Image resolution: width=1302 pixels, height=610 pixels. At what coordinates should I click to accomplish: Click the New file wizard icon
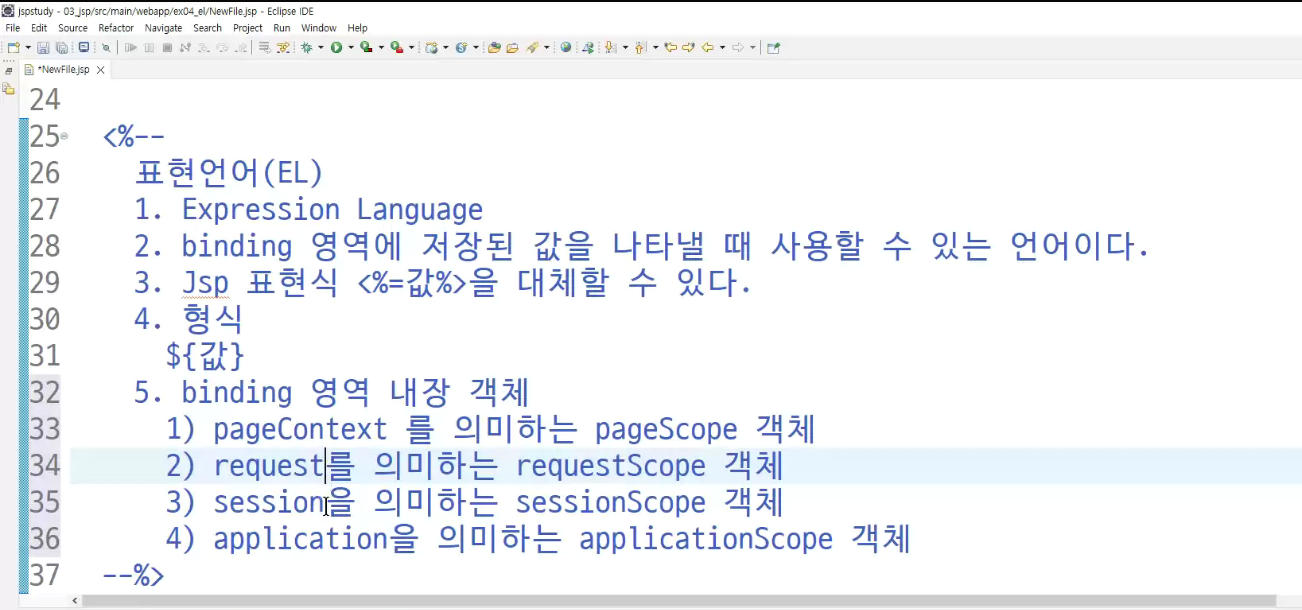click(x=14, y=47)
